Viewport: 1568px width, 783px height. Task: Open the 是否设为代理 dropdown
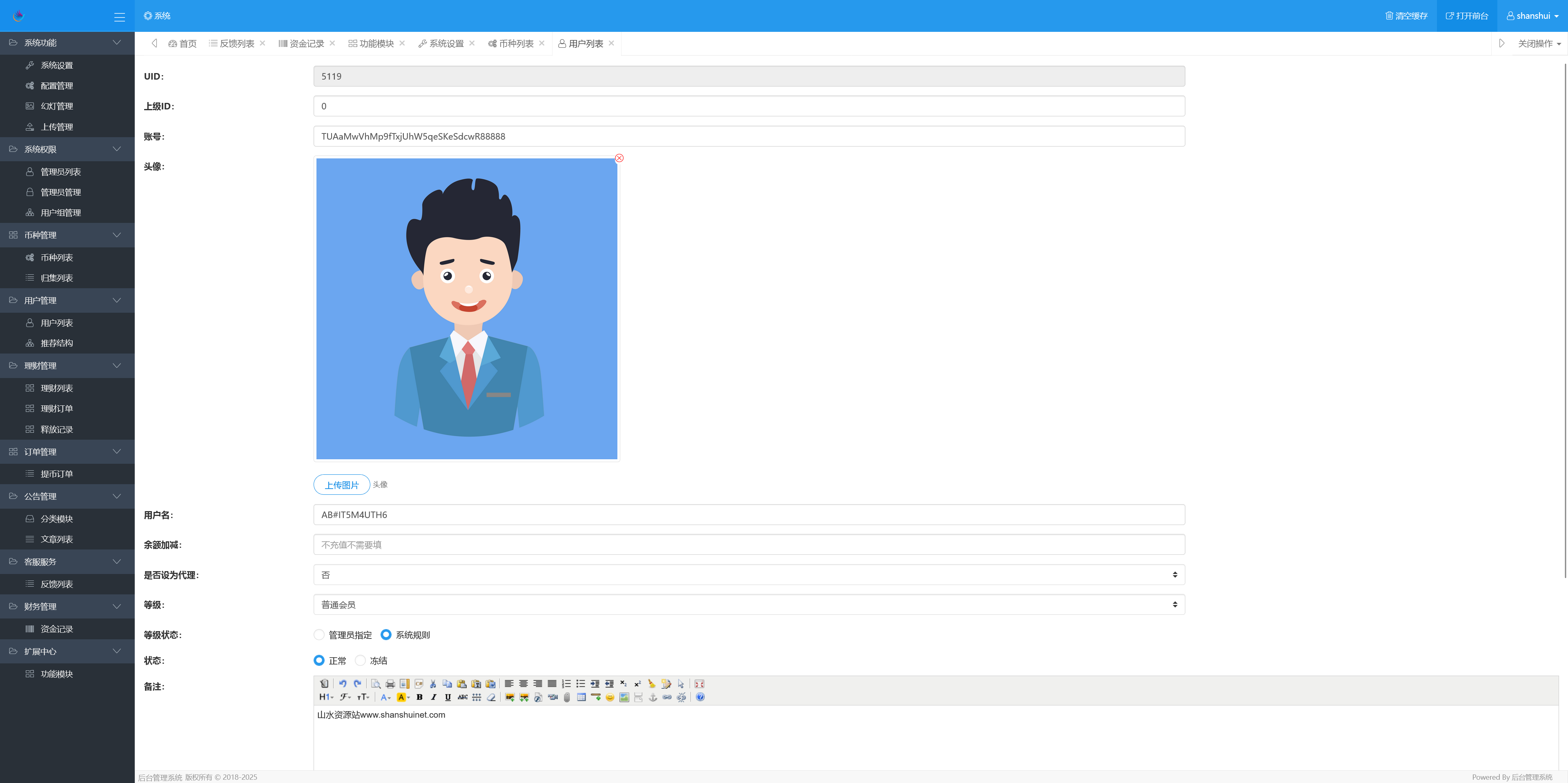(x=749, y=574)
